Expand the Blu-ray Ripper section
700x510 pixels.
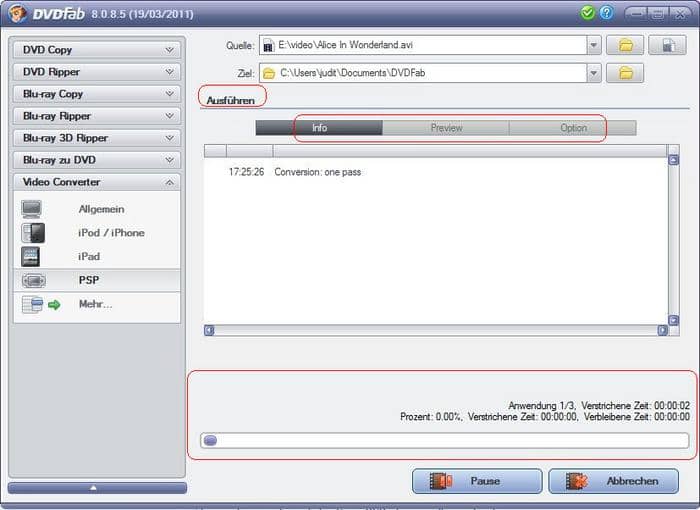(97, 116)
